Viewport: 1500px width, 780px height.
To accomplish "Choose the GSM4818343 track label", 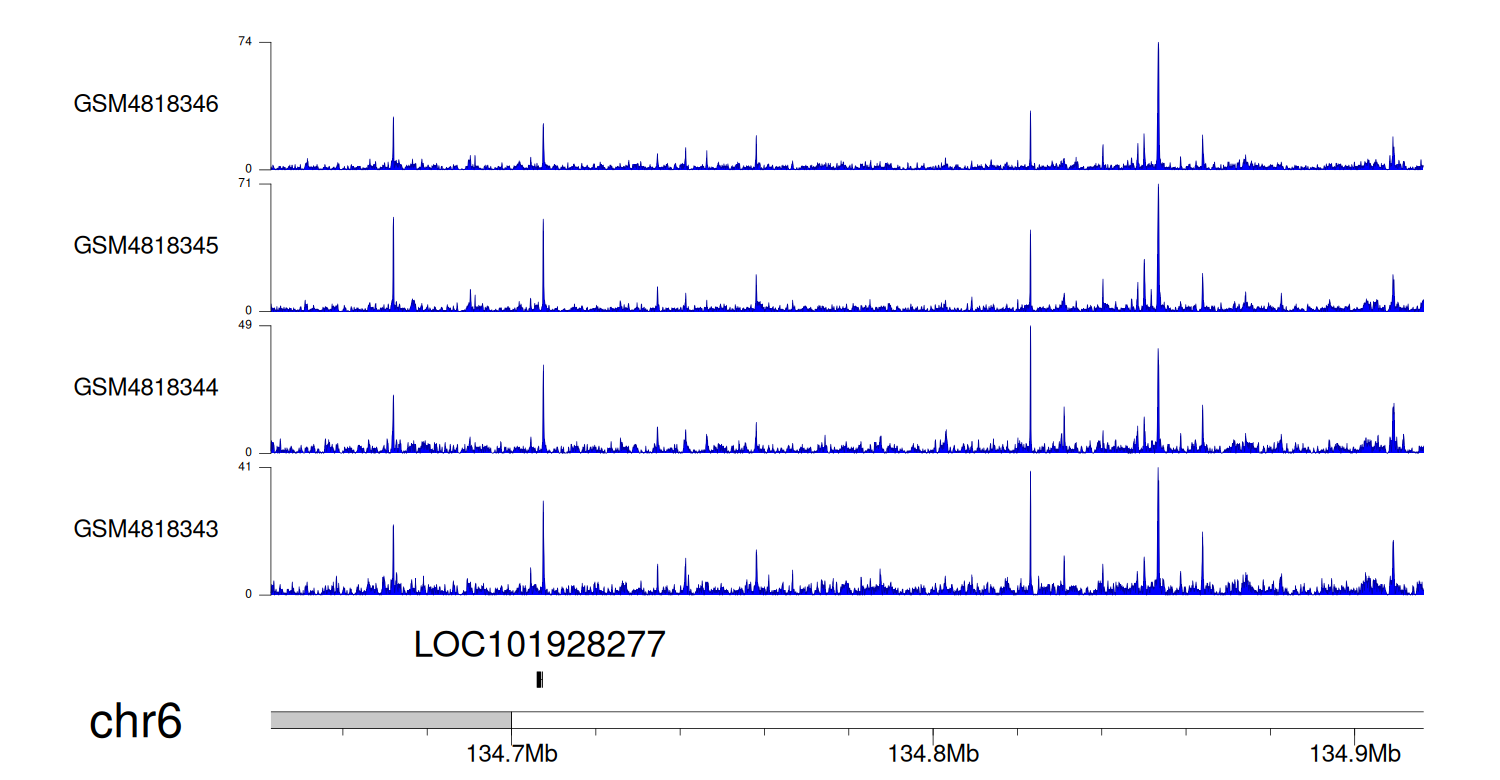I will click(x=146, y=528).
